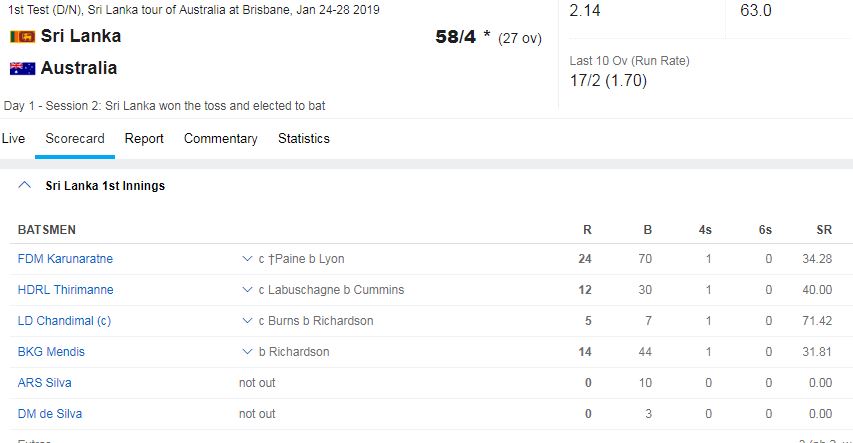The width and height of the screenshot is (853, 443).
Task: Click the Australia flag icon
Action: click(x=22, y=68)
